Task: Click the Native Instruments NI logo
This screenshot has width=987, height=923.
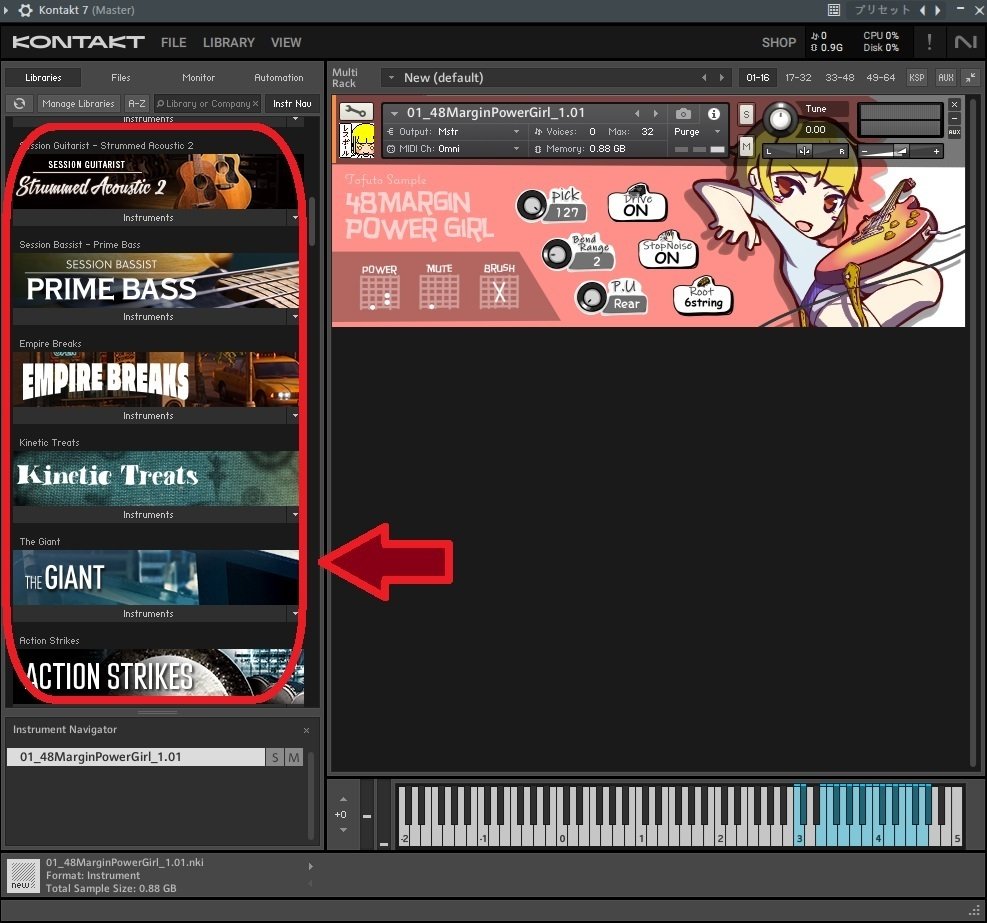Action: pyautogui.click(x=965, y=42)
